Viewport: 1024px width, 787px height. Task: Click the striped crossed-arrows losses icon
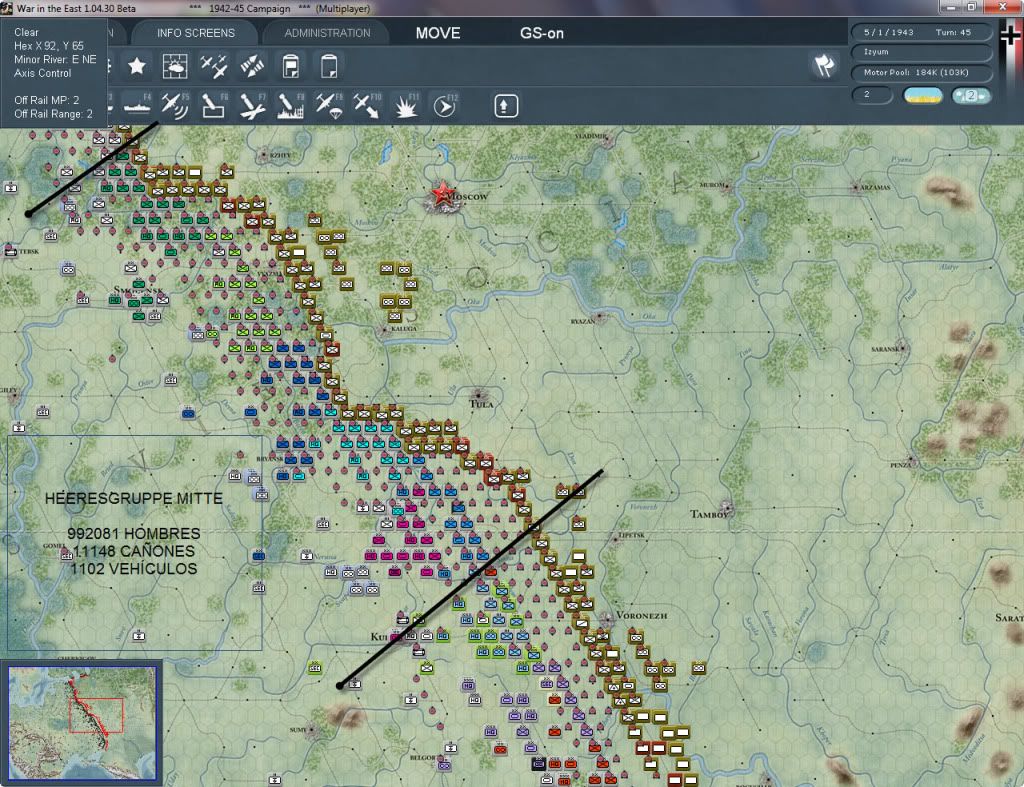tap(252, 66)
